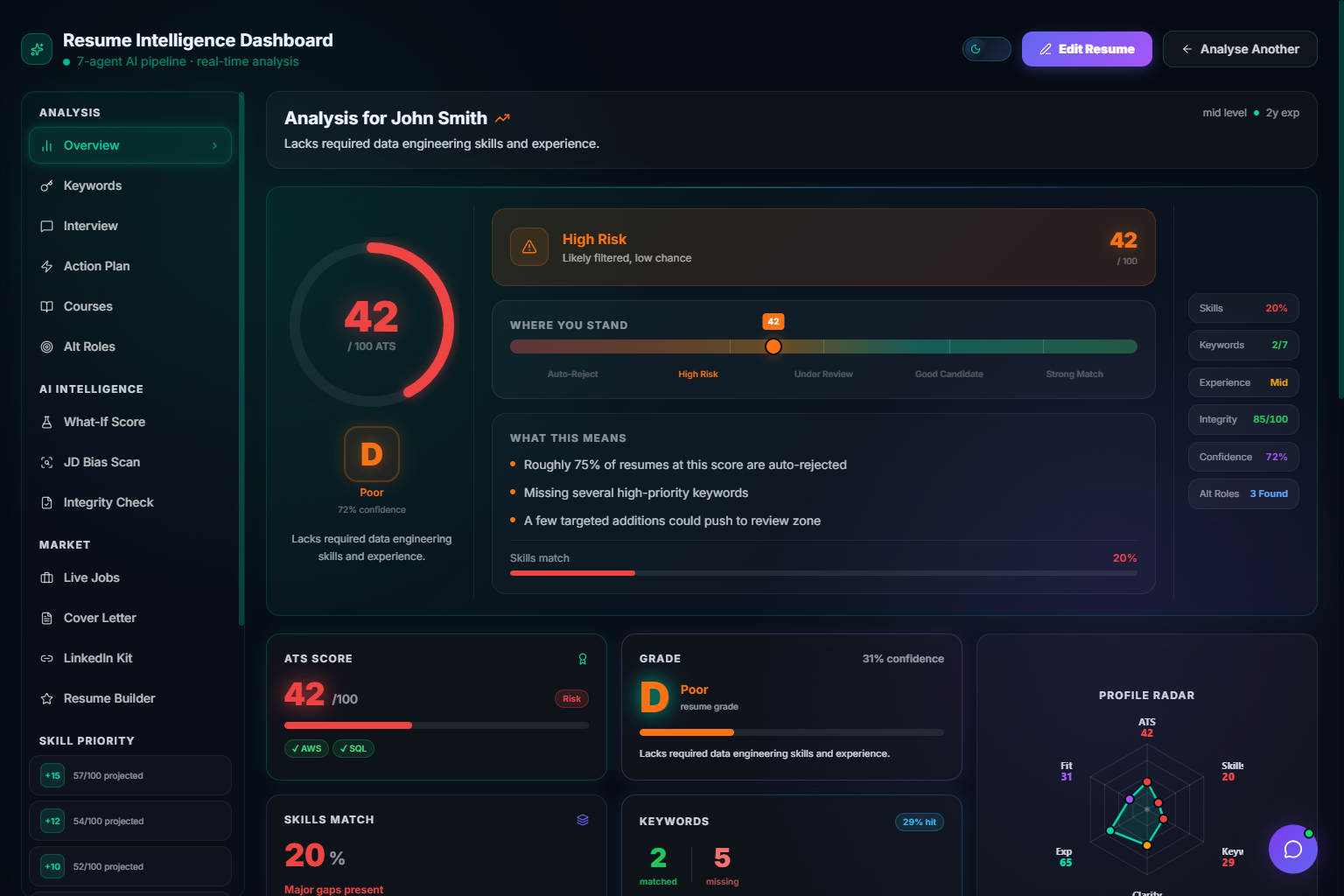Click the Skills 20% stat chip

[1243, 308]
